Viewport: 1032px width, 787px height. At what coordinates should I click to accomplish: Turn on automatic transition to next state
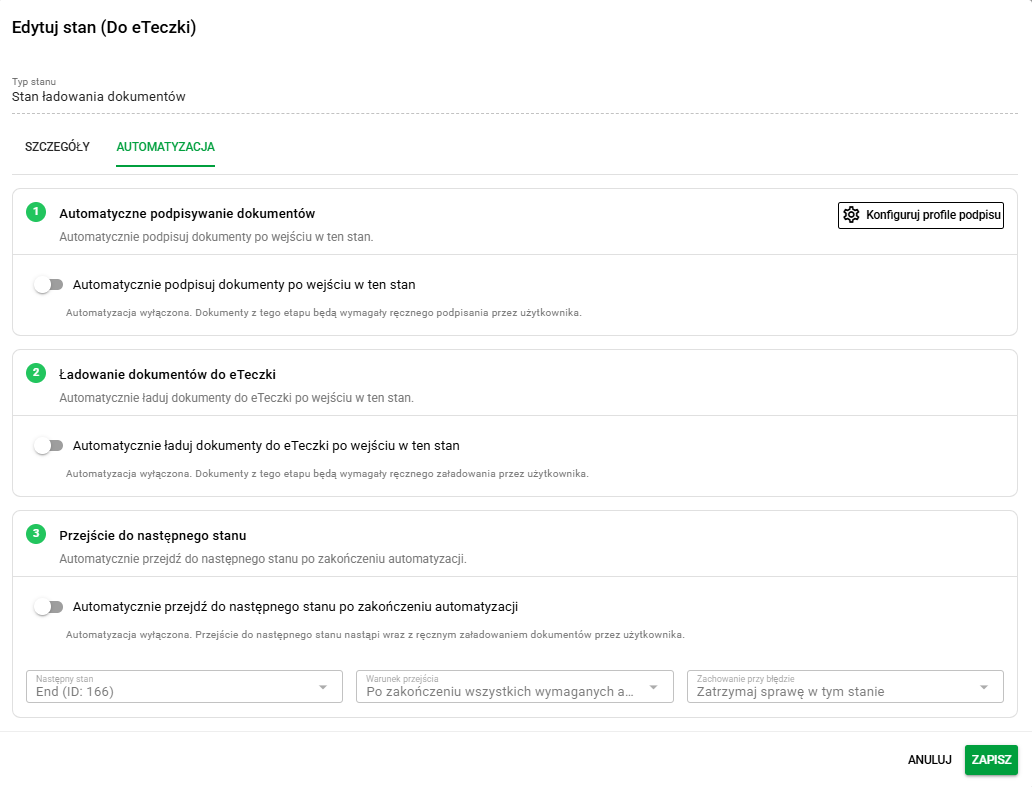[49, 607]
